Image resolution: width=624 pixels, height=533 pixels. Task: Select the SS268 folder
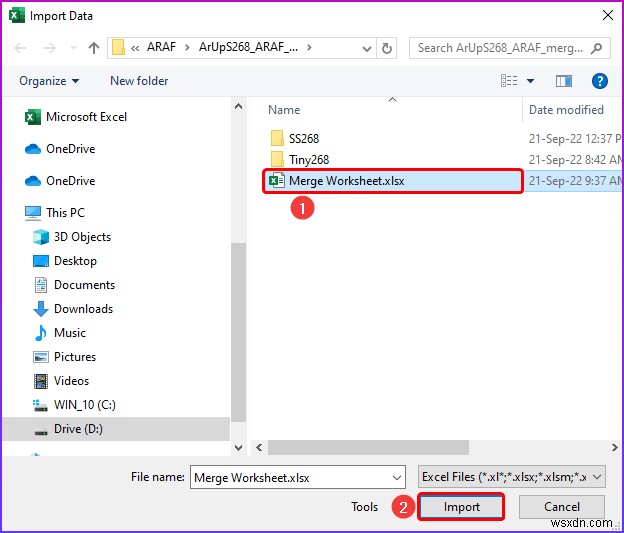(294, 139)
